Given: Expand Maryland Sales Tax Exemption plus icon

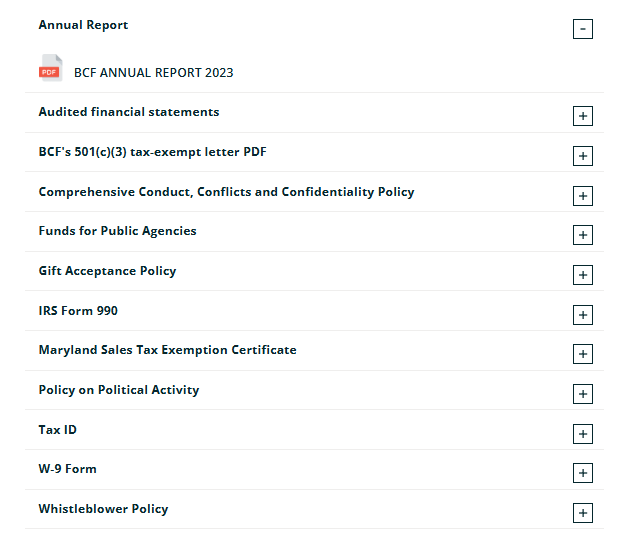Looking at the screenshot, I should [x=583, y=354].
